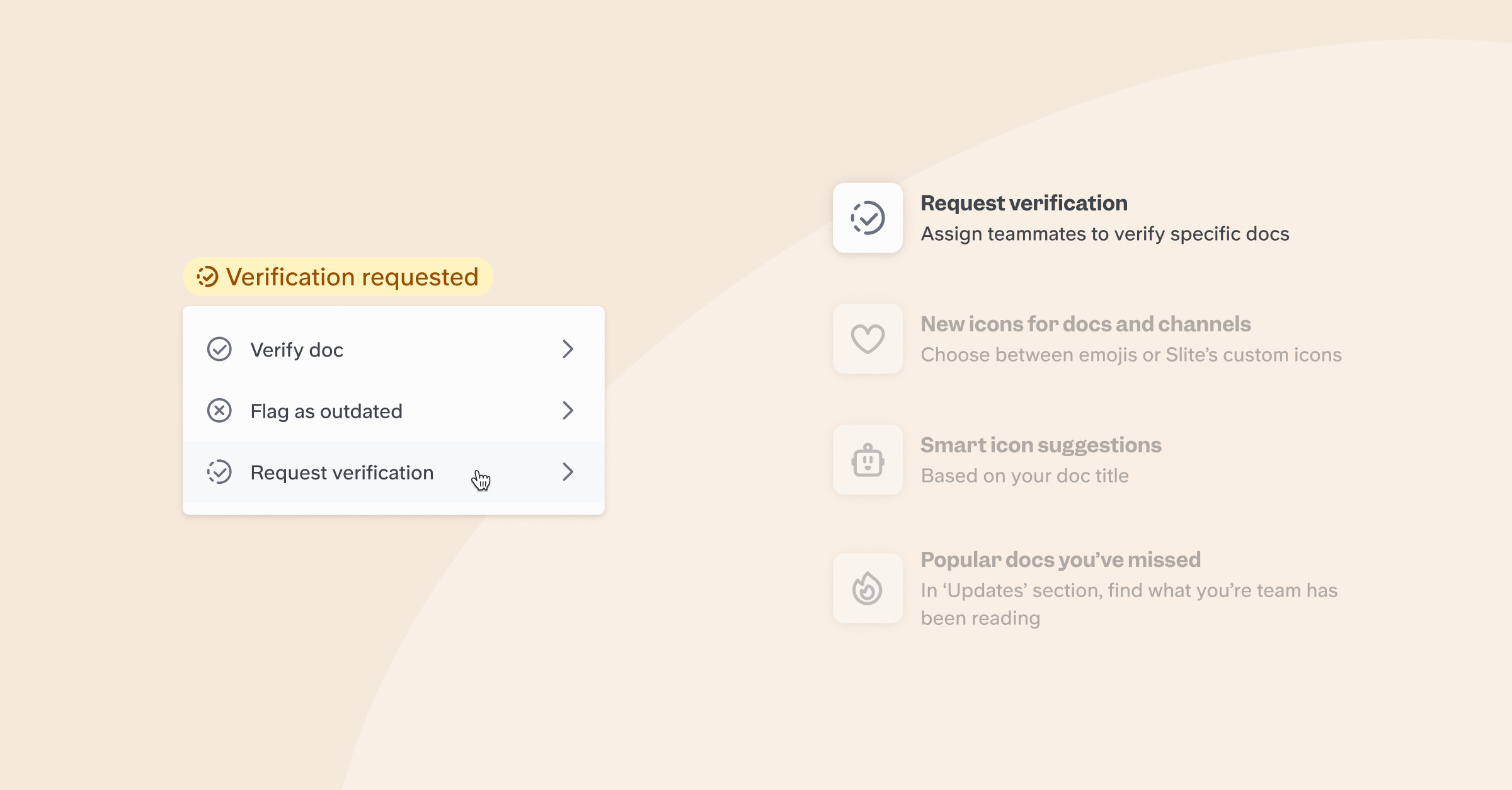Click the flame icon tile for Popular docs
This screenshot has width=1512, height=790.
tap(868, 588)
